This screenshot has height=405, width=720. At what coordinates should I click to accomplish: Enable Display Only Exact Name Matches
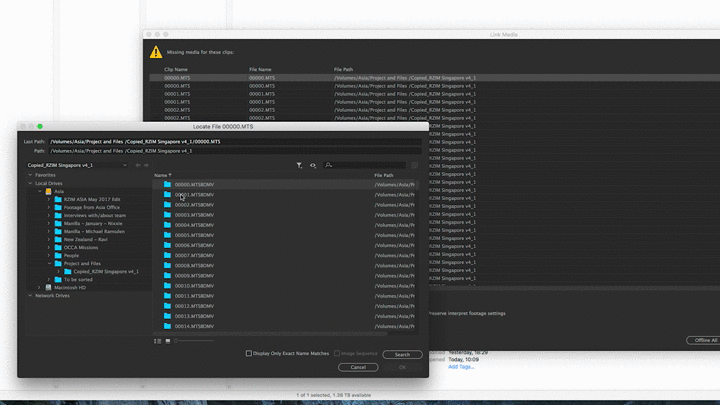(249, 353)
